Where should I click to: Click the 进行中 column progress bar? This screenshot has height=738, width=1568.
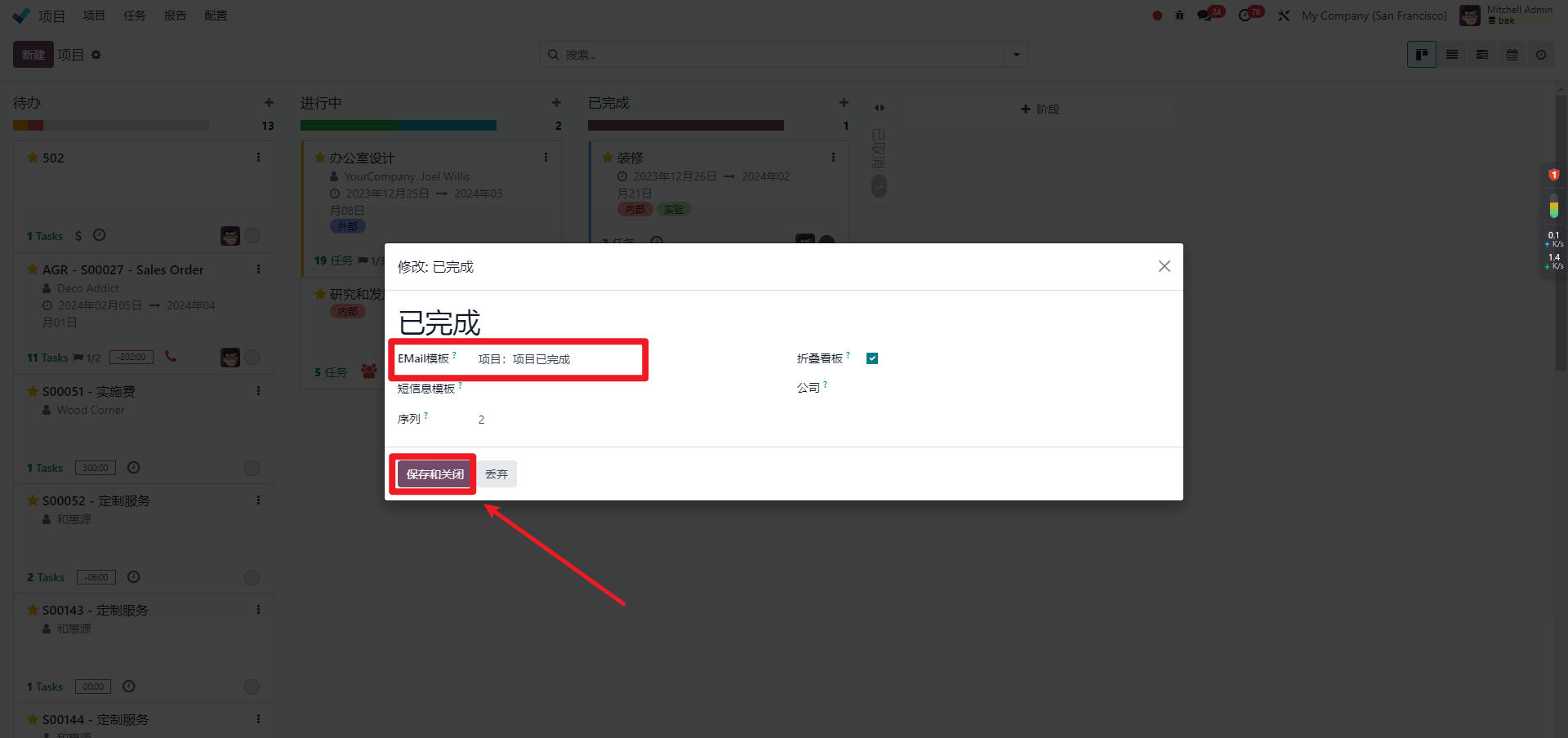(398, 126)
